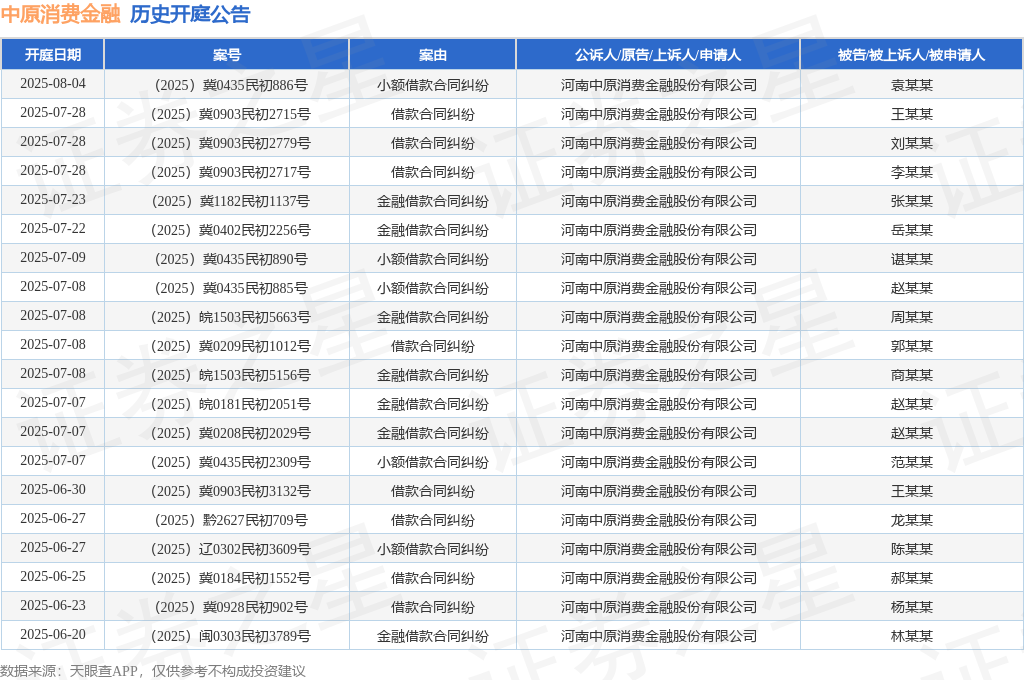The image size is (1024, 680).
Task: Click 小额借款合同纠纷 in the 2025-08-04 row
Action: coord(432,85)
